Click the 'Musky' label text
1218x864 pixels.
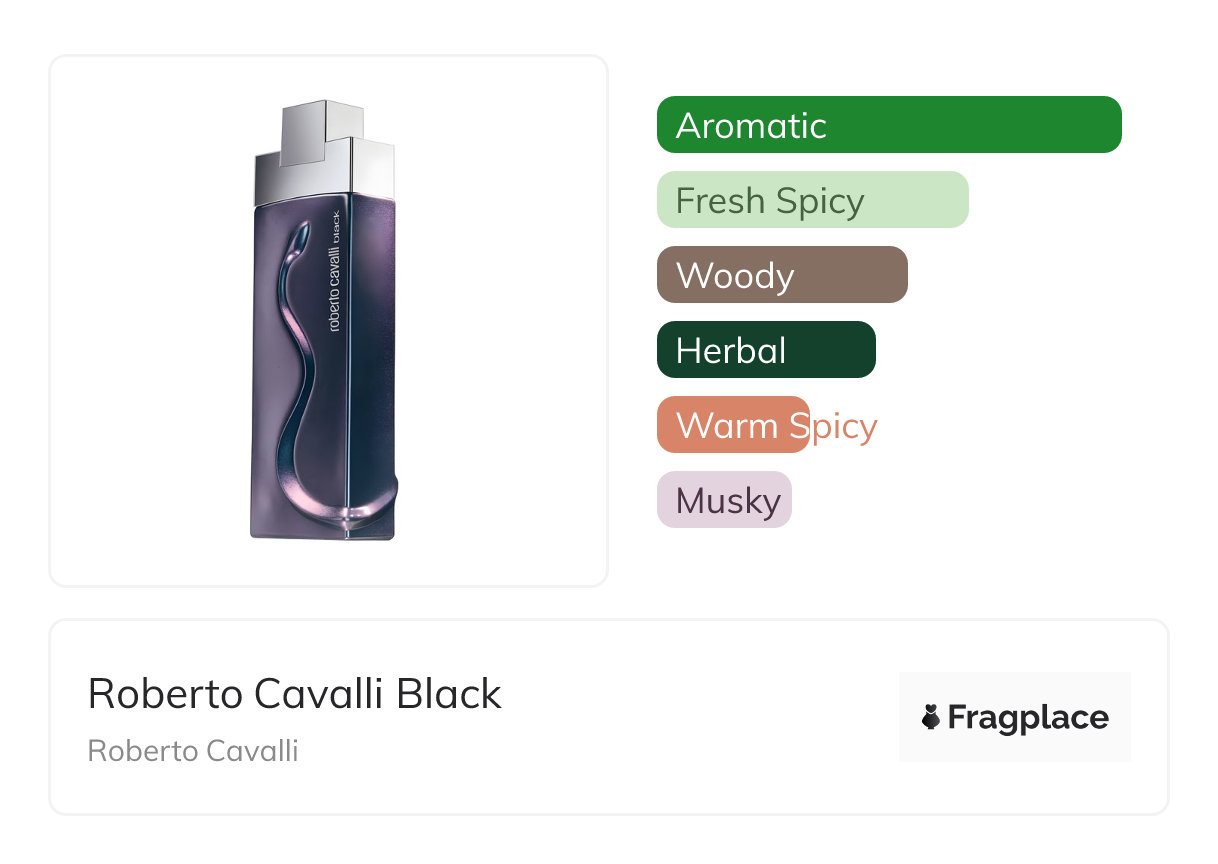(x=728, y=501)
